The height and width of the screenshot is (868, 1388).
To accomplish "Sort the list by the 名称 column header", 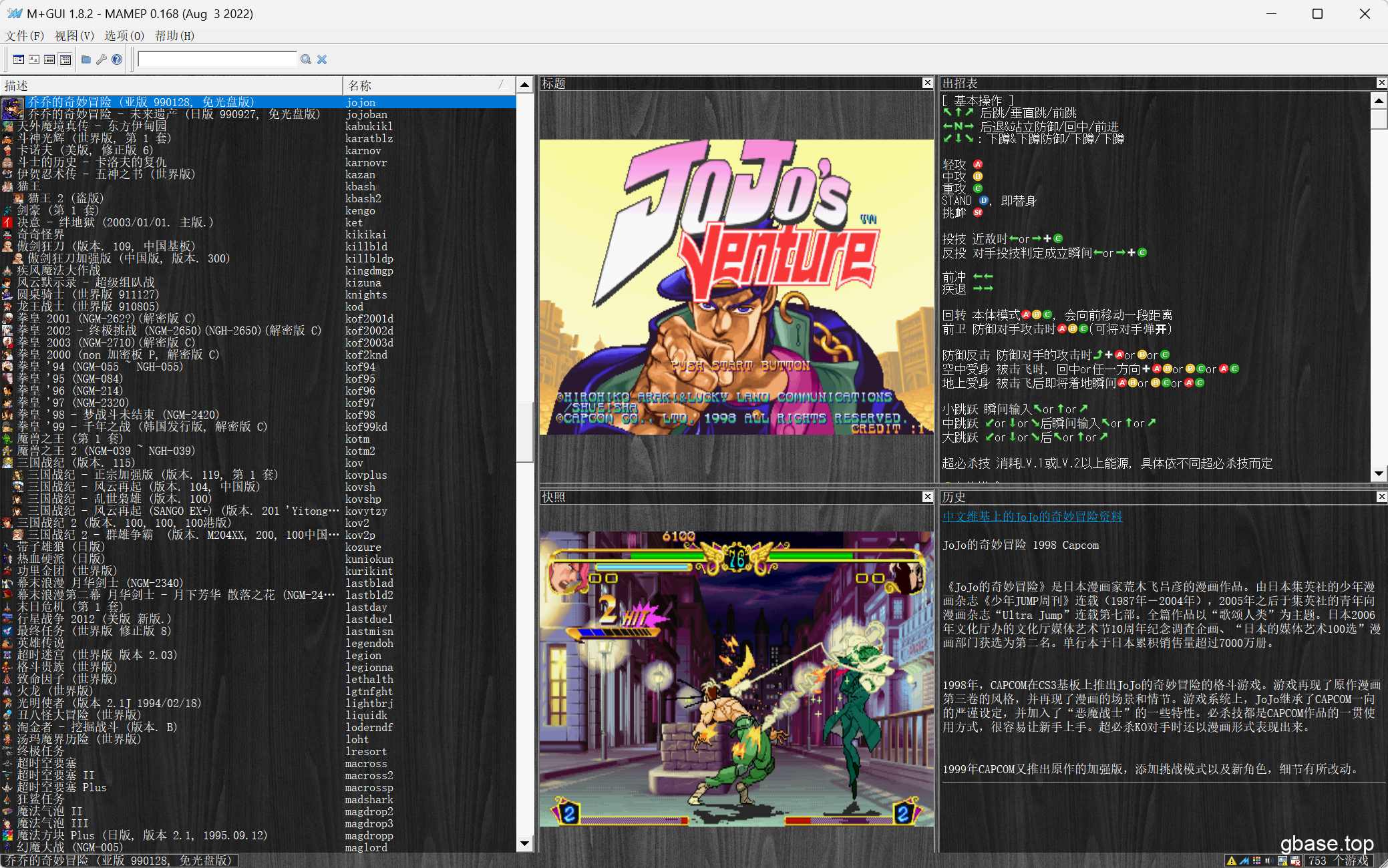I will click(x=429, y=85).
